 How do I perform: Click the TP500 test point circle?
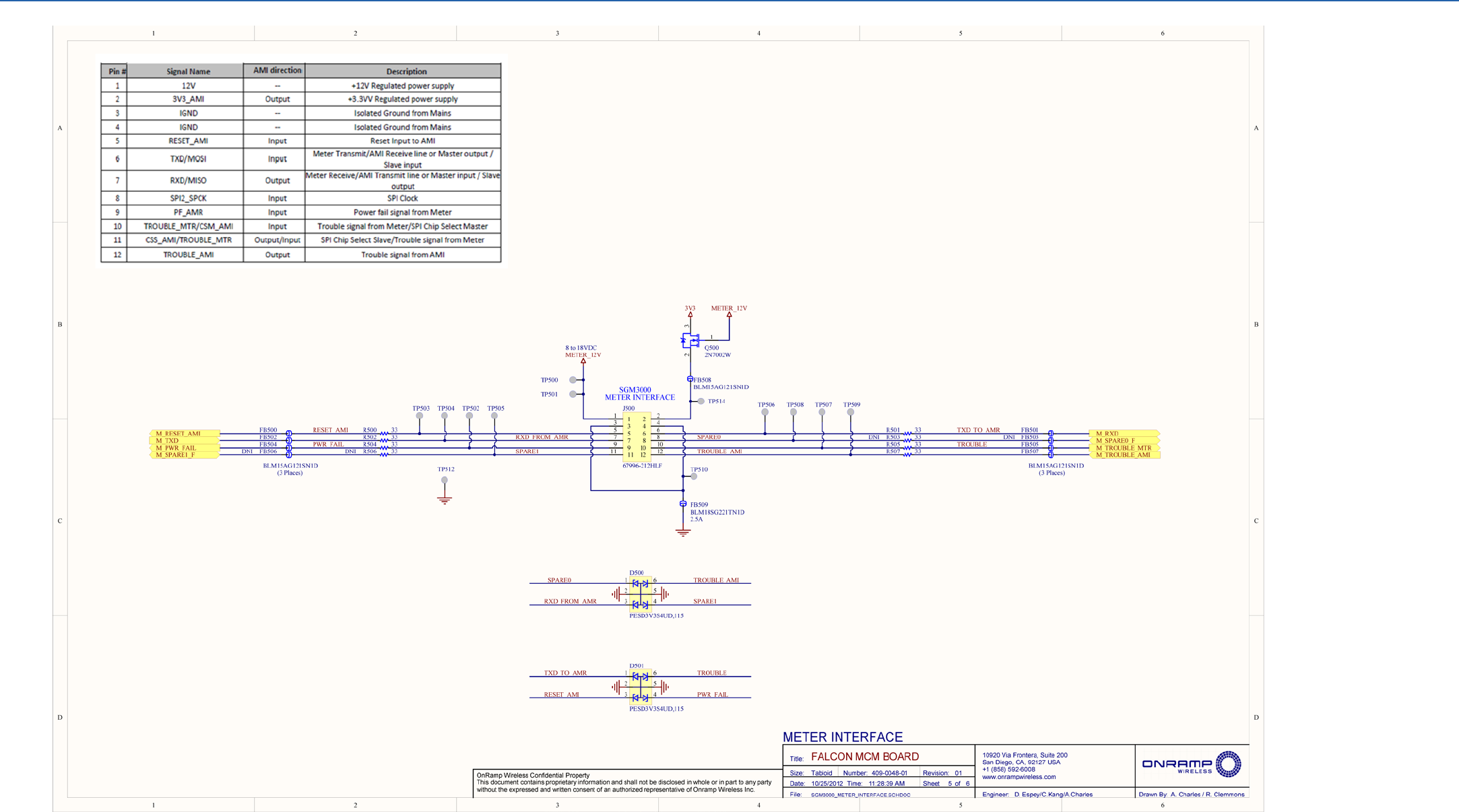573,380
